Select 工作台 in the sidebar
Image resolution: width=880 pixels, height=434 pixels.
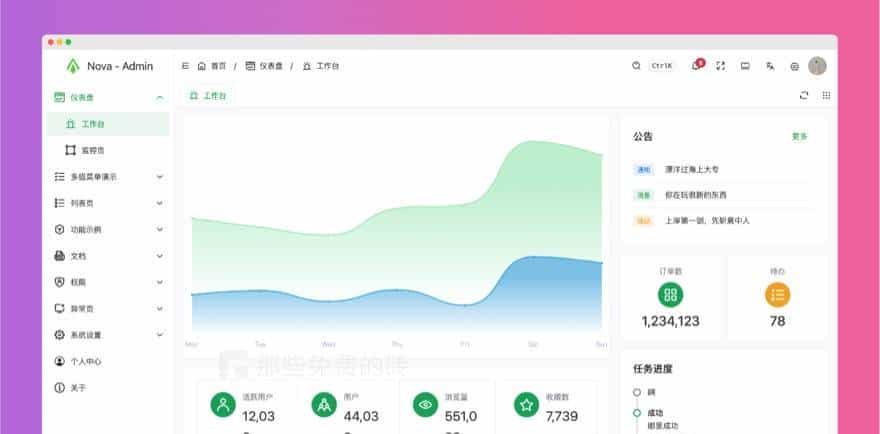point(108,124)
